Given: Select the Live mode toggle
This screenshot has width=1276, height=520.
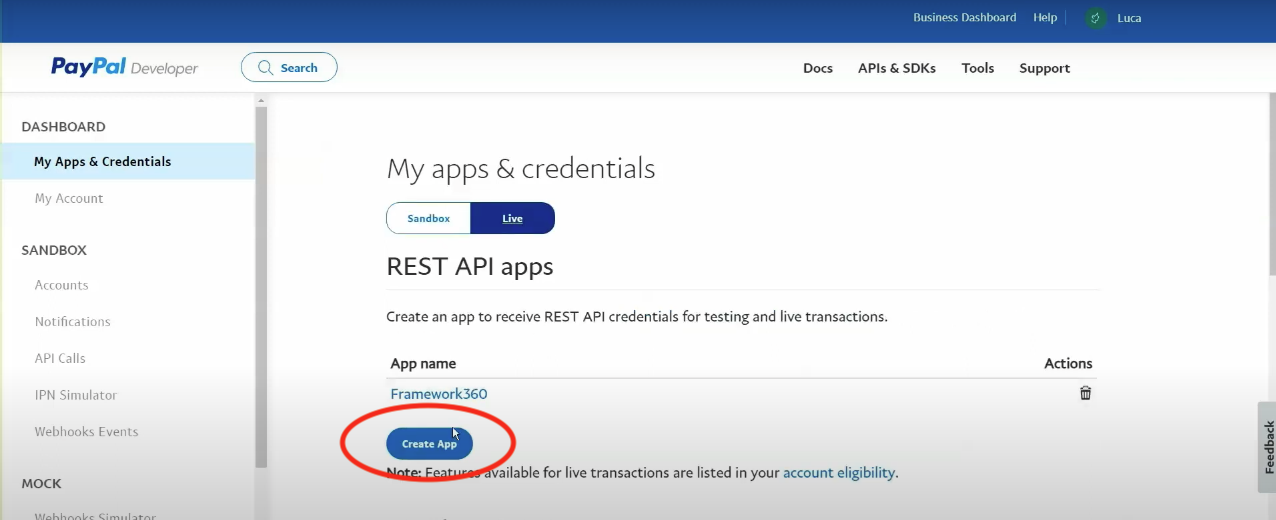Looking at the screenshot, I should click(x=512, y=218).
